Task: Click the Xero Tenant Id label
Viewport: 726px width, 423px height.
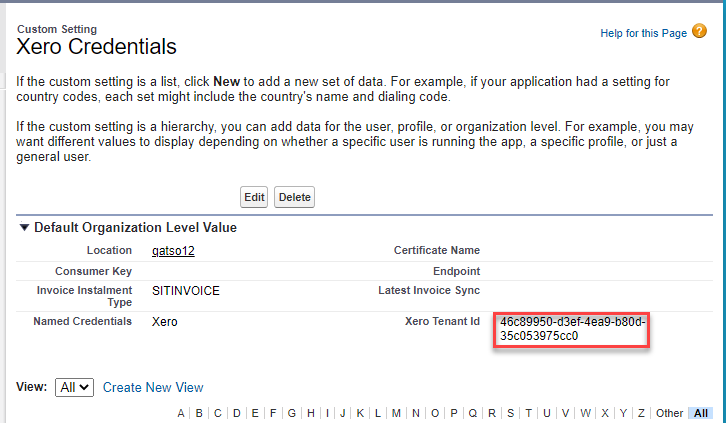Action: 442,321
